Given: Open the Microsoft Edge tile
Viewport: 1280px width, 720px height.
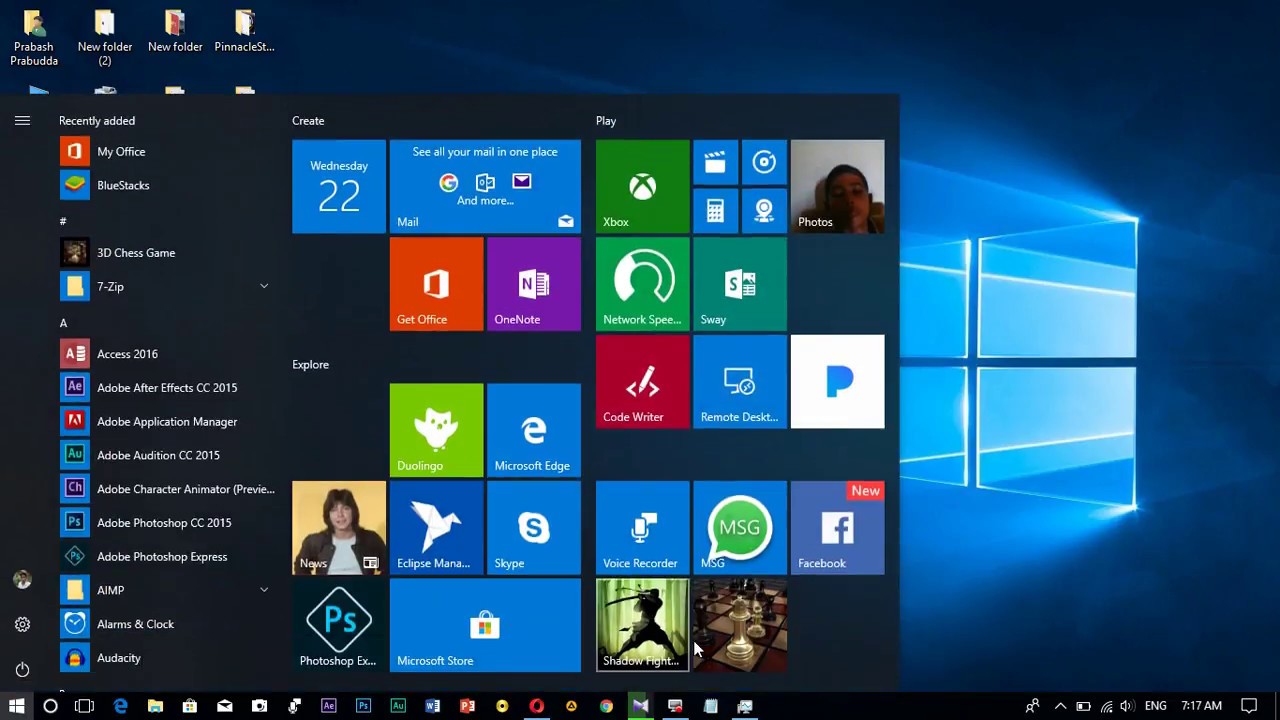Looking at the screenshot, I should (x=534, y=430).
